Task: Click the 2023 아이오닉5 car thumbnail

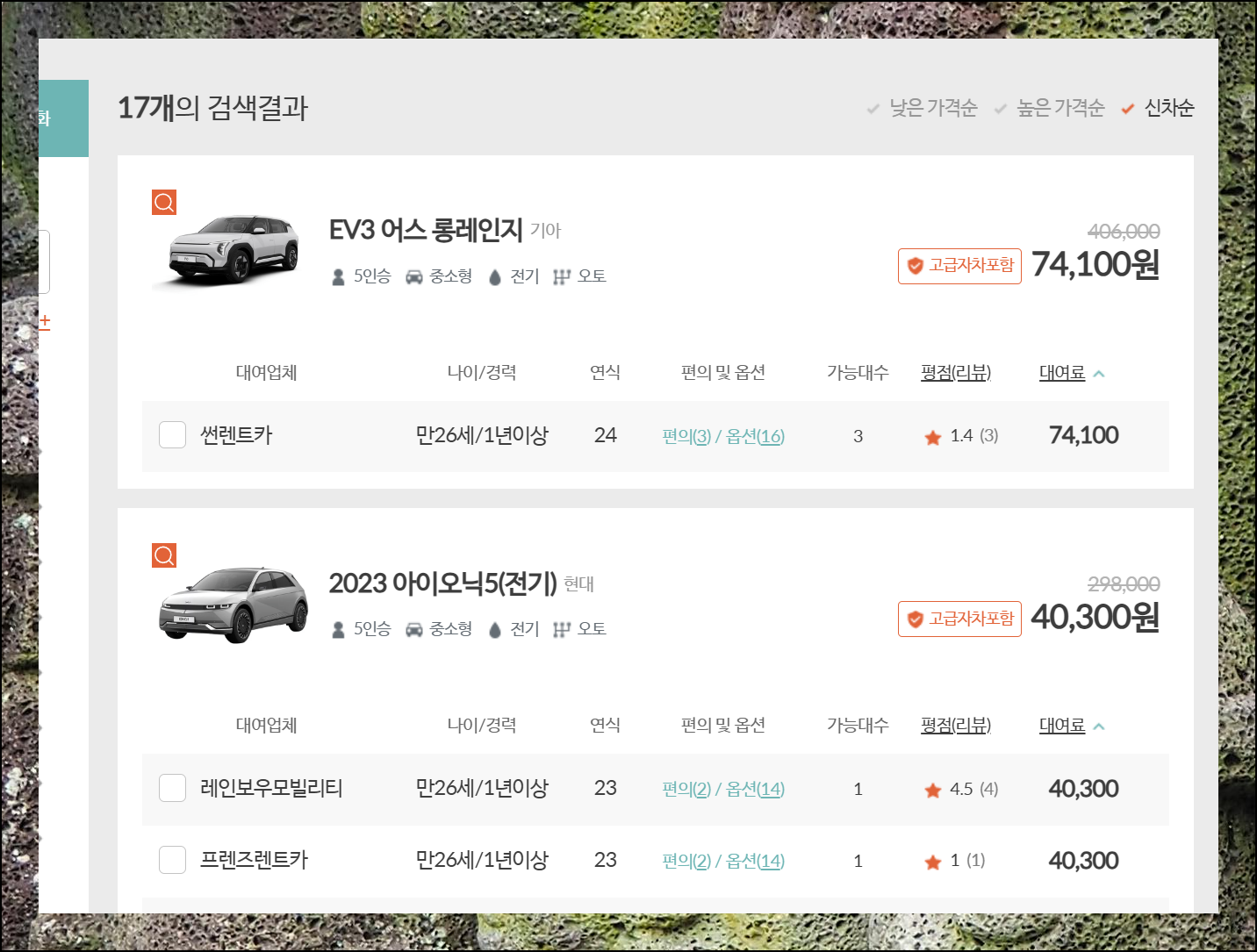Action: click(x=233, y=605)
